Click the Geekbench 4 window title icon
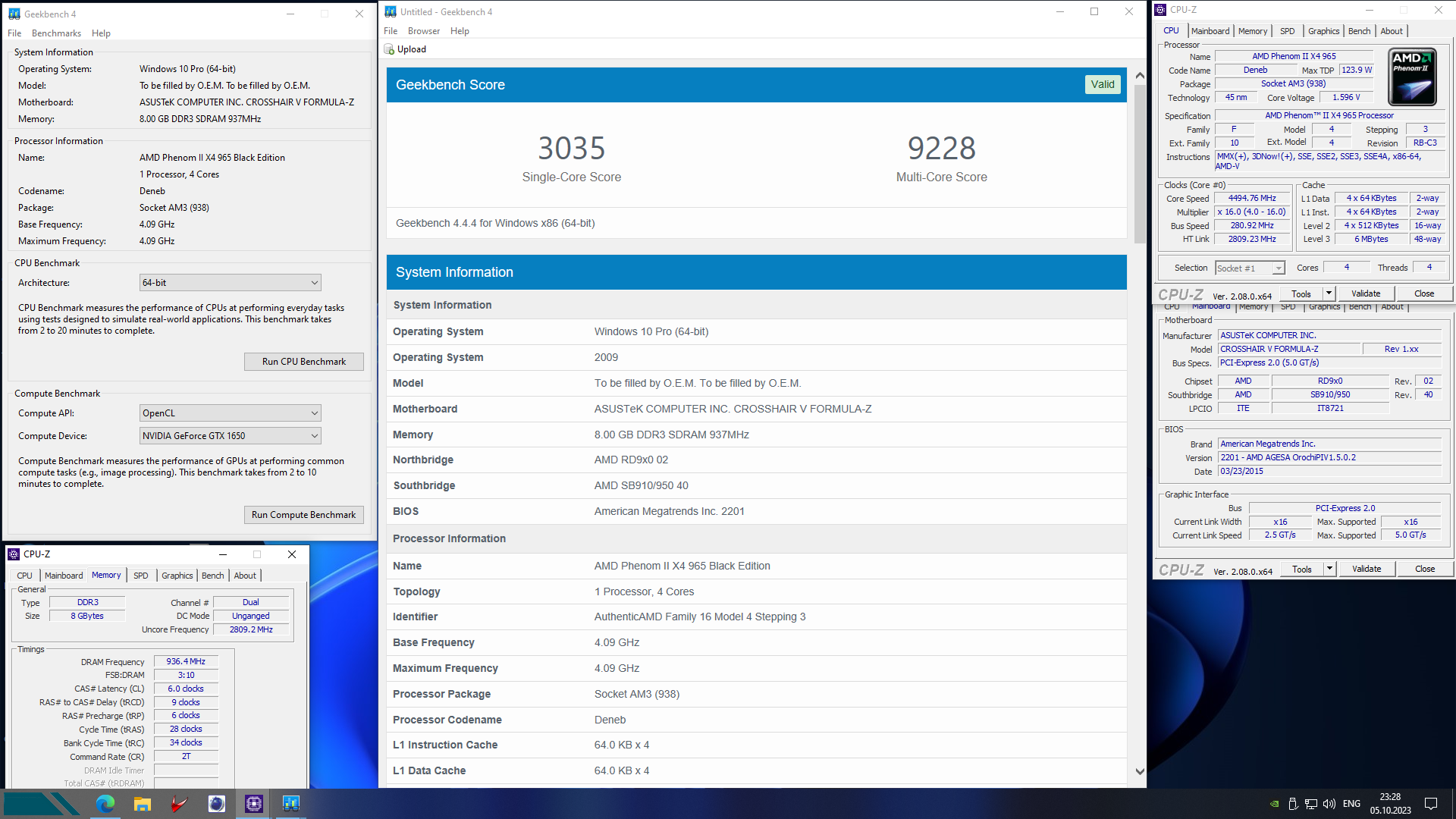This screenshot has height=819, width=1456. coord(14,14)
